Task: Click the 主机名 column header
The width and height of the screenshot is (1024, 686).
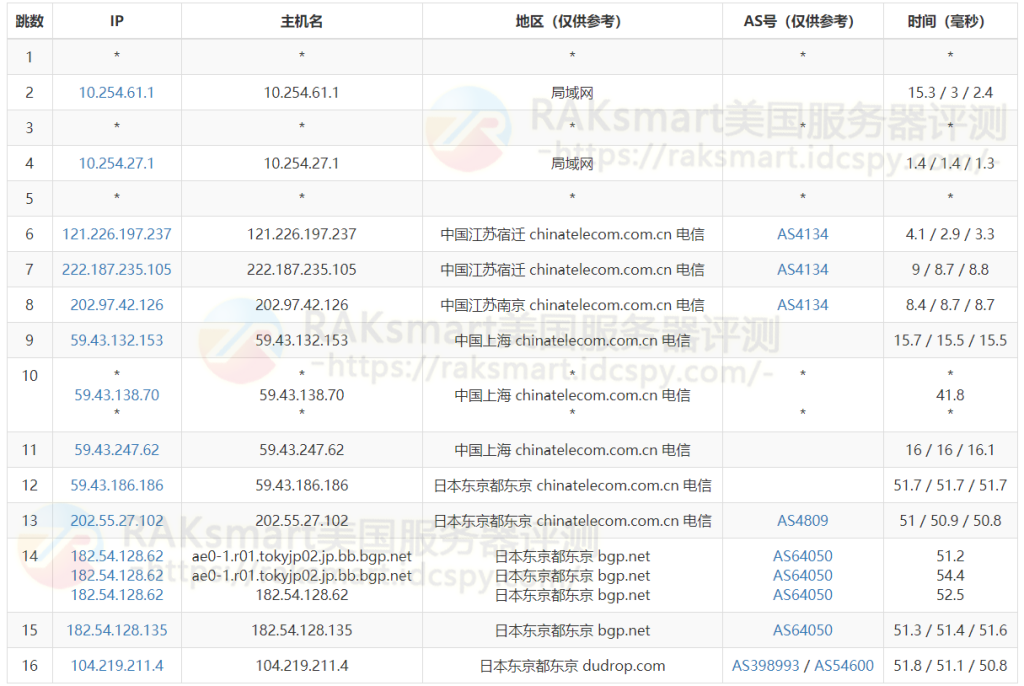Action: pyautogui.click(x=301, y=21)
